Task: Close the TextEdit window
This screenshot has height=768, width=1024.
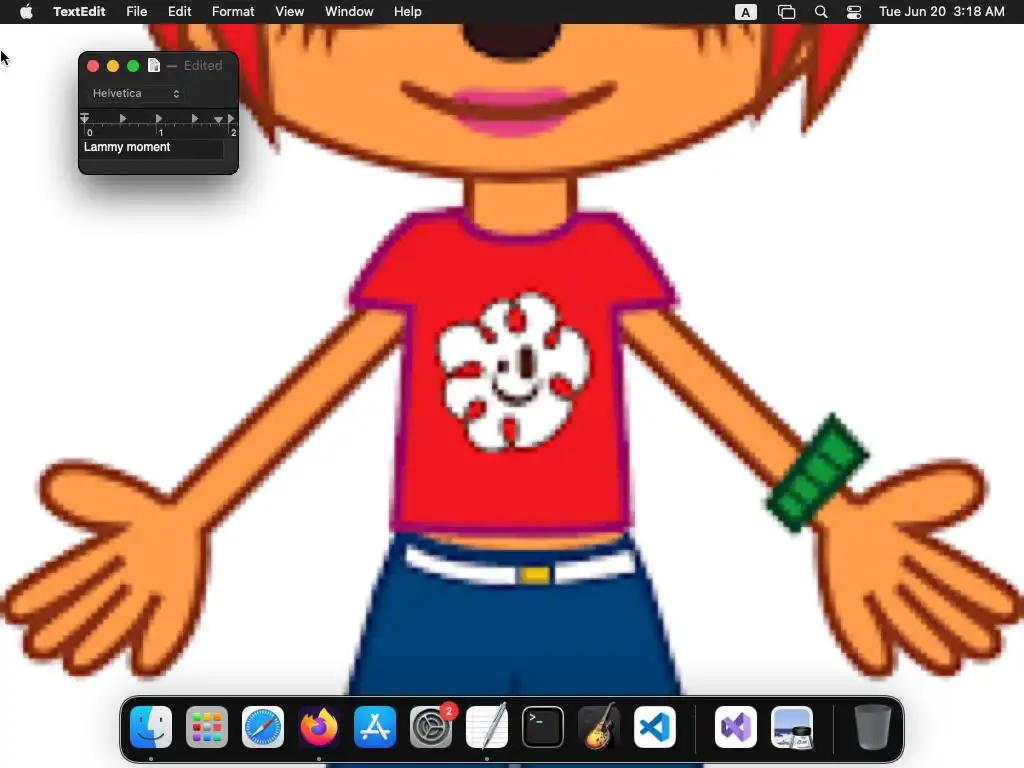Action: [93, 65]
